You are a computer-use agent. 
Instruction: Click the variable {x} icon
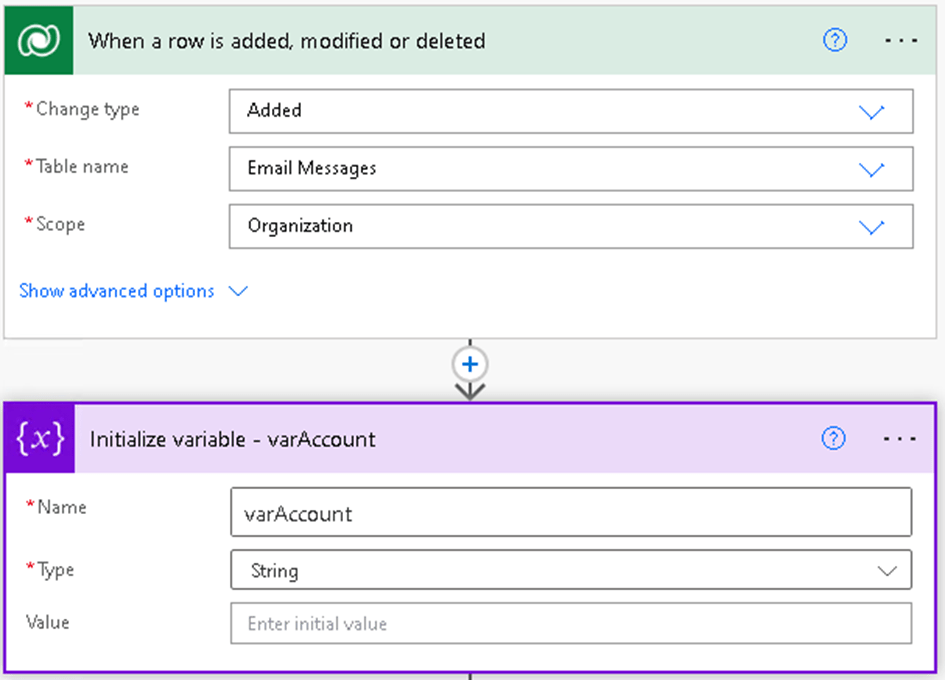(41, 439)
